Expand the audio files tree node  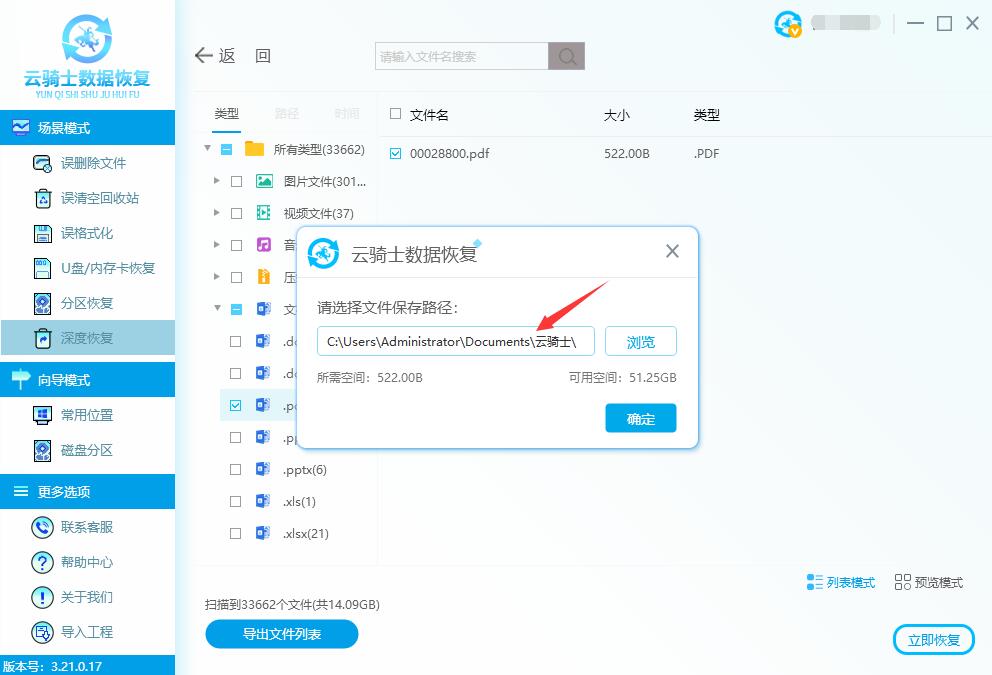coord(216,244)
